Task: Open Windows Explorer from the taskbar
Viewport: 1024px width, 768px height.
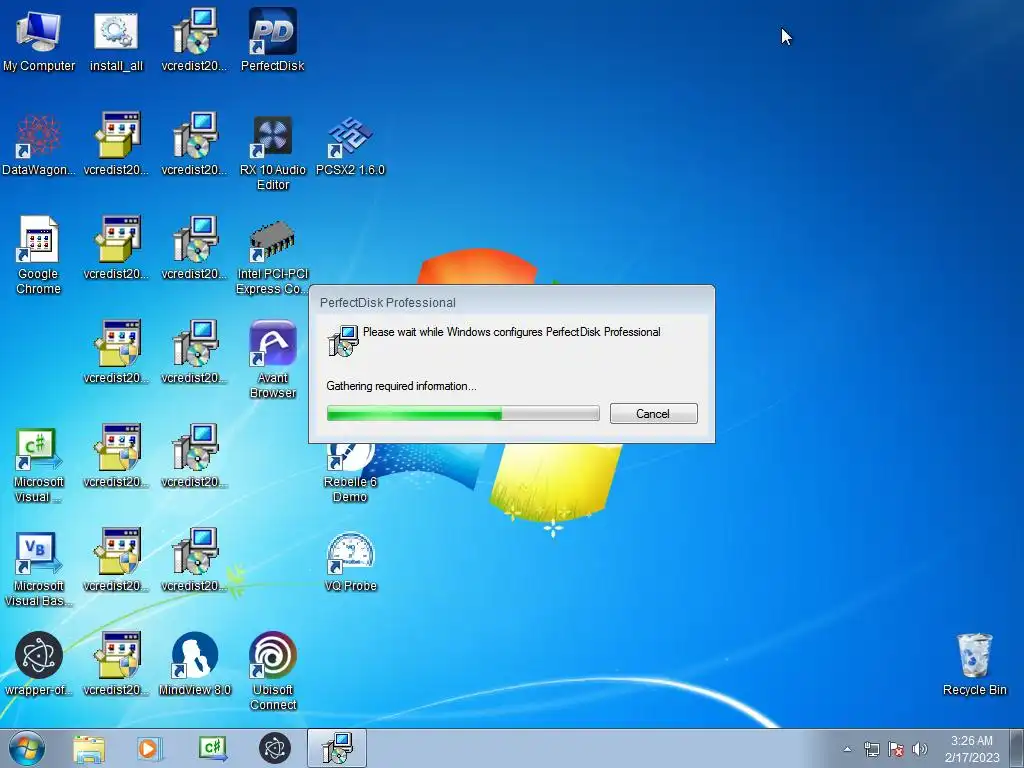Action: point(89,748)
